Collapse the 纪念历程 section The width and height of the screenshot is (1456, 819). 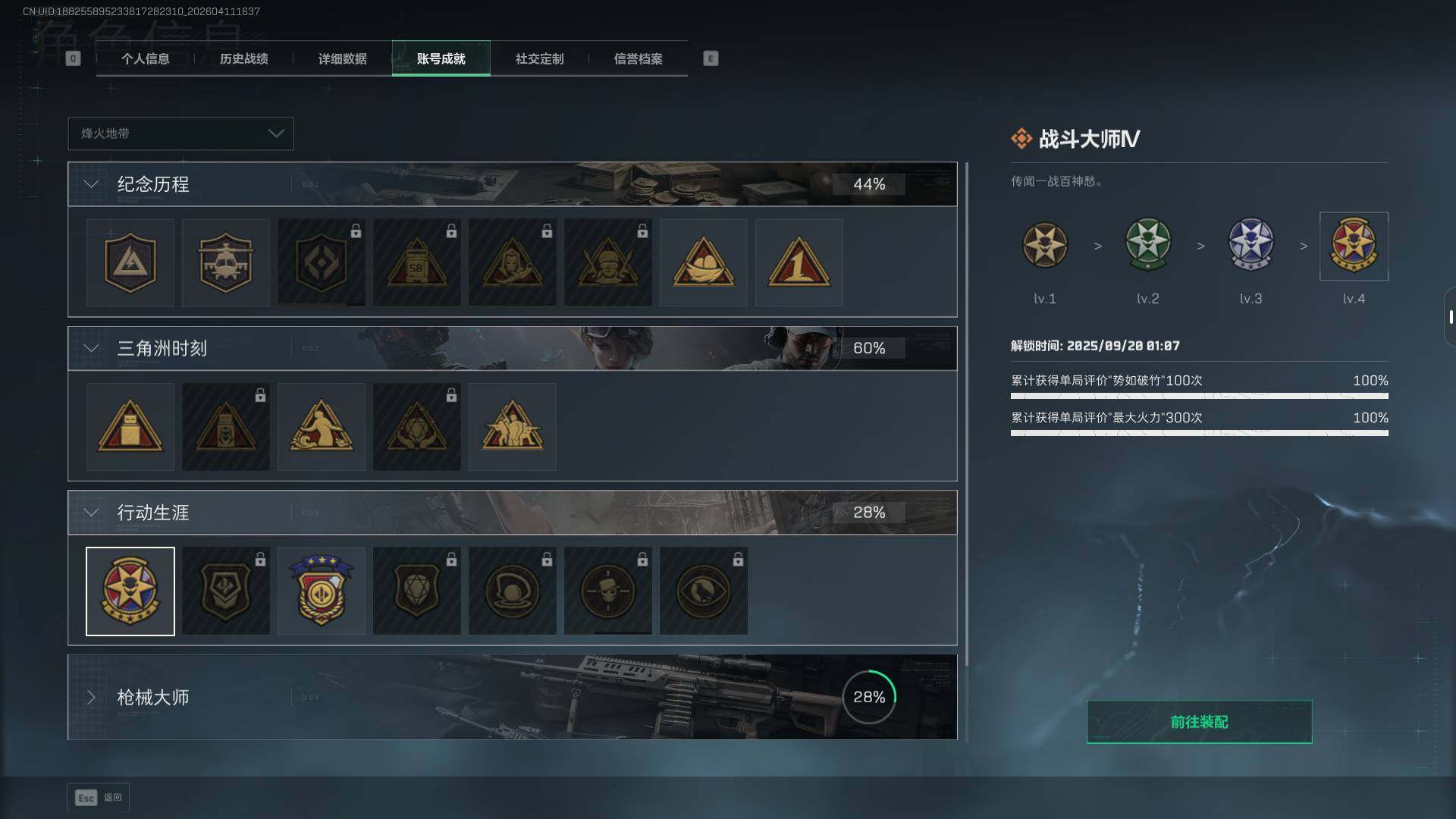click(91, 184)
